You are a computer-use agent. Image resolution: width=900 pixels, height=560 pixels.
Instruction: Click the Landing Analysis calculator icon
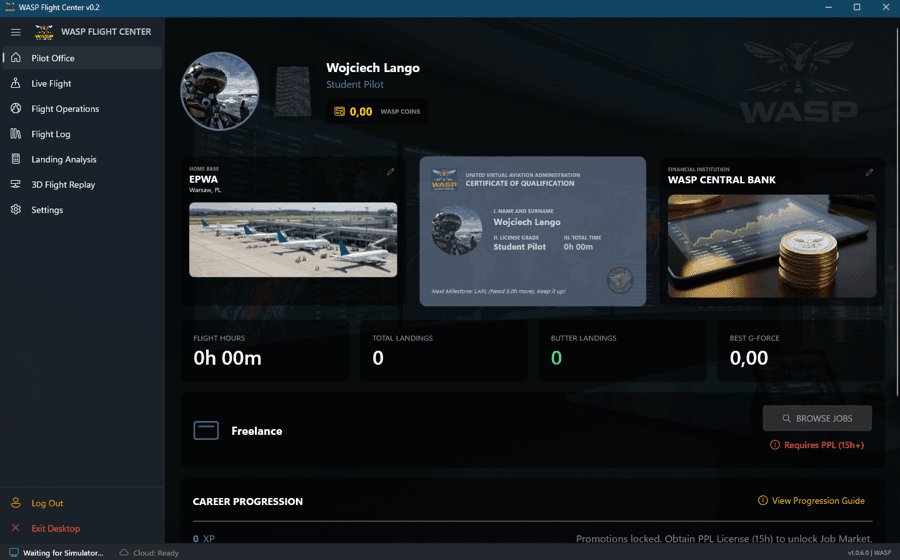[x=16, y=159]
